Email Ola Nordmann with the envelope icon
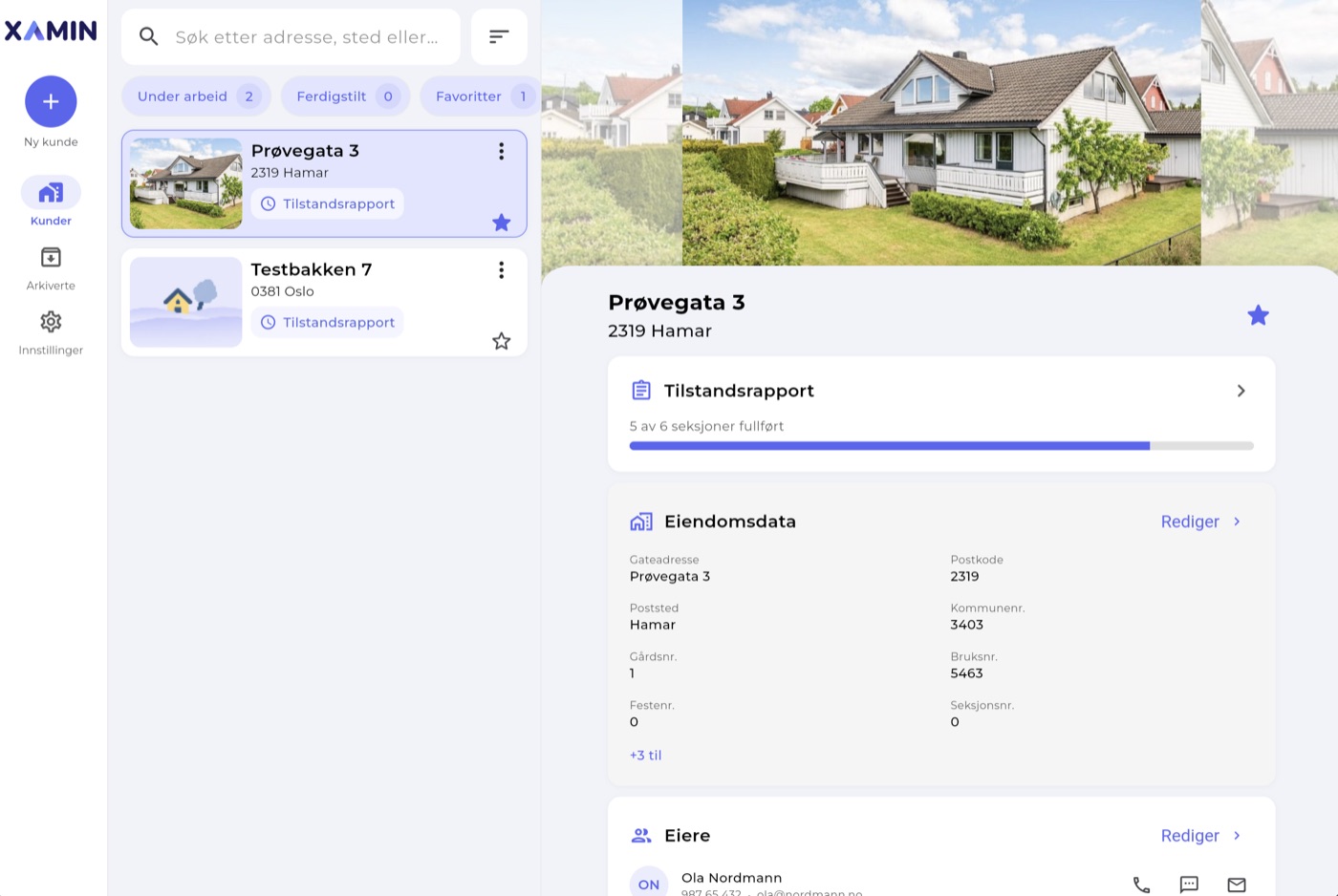 coord(1237,885)
